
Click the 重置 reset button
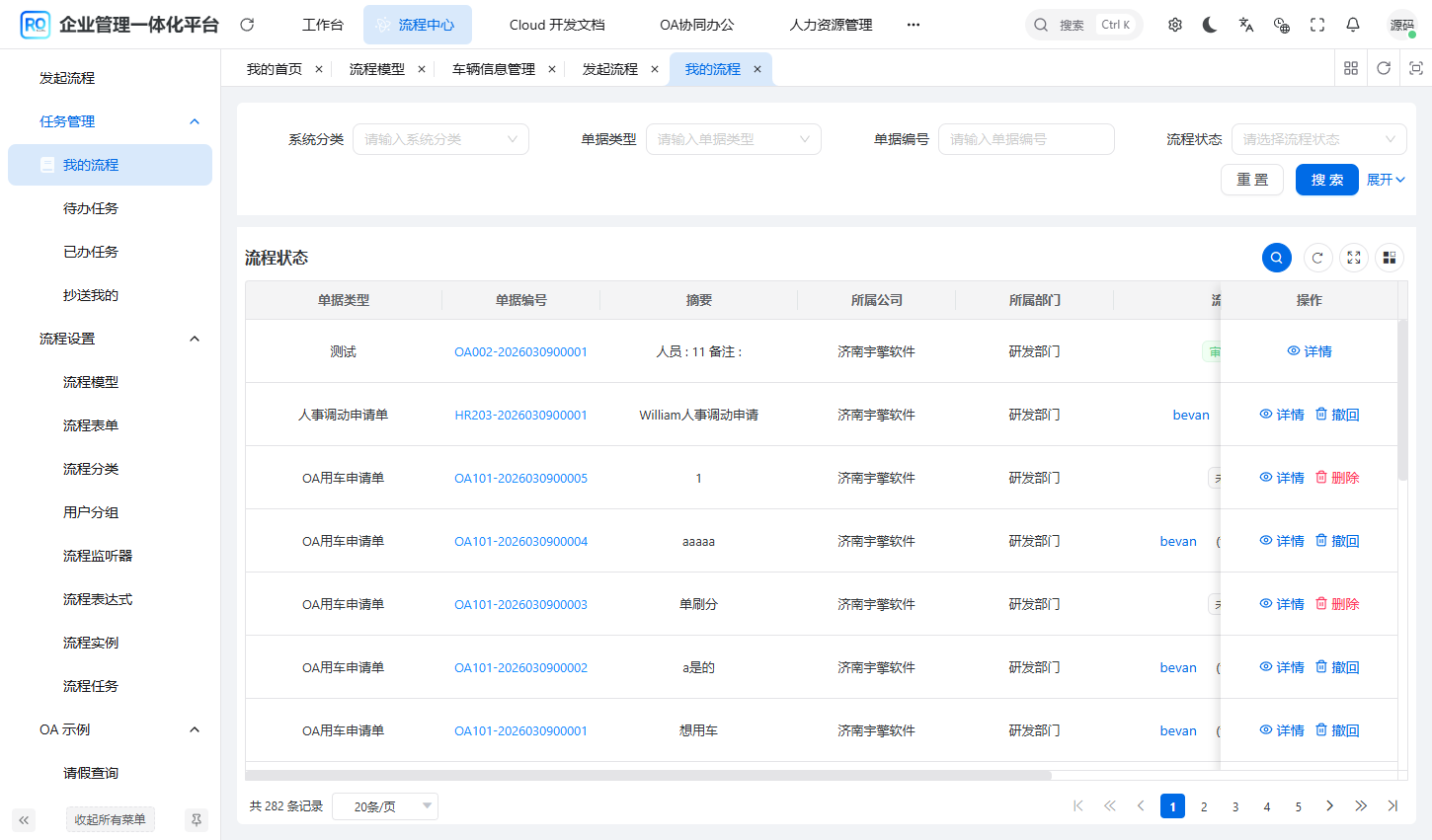tap(1252, 180)
